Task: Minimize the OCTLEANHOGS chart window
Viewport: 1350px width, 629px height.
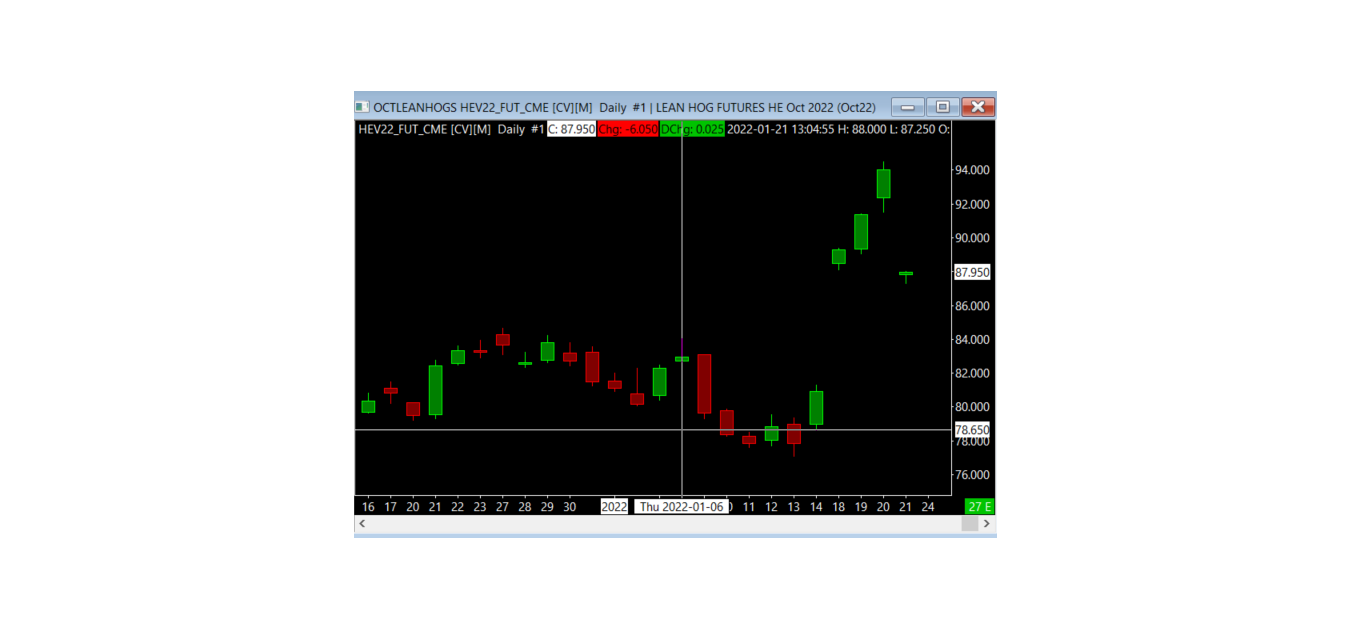Action: [908, 107]
